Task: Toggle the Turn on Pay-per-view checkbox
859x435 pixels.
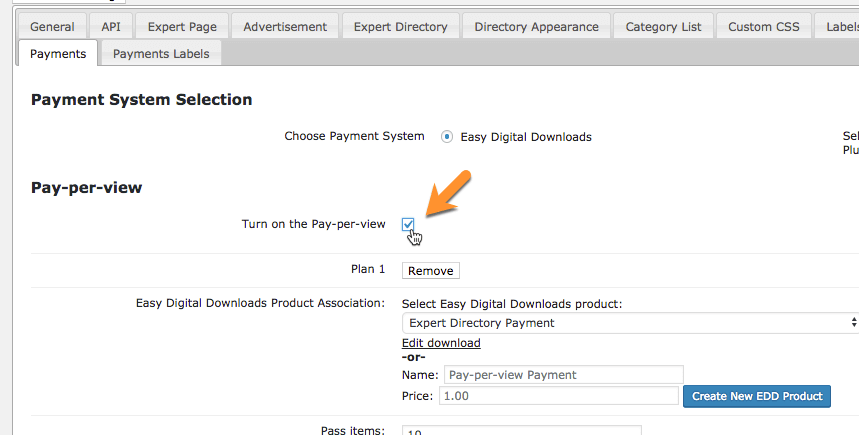Action: pos(408,224)
